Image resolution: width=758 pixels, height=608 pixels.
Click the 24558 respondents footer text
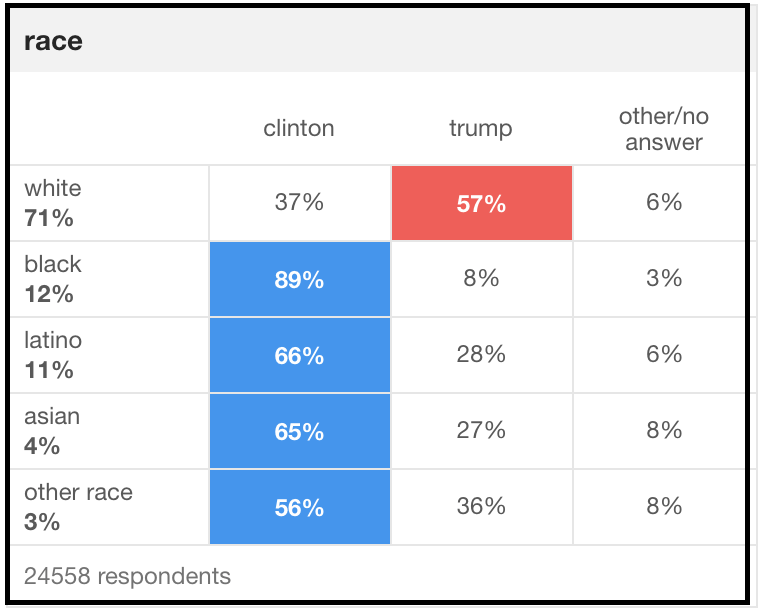(x=127, y=576)
